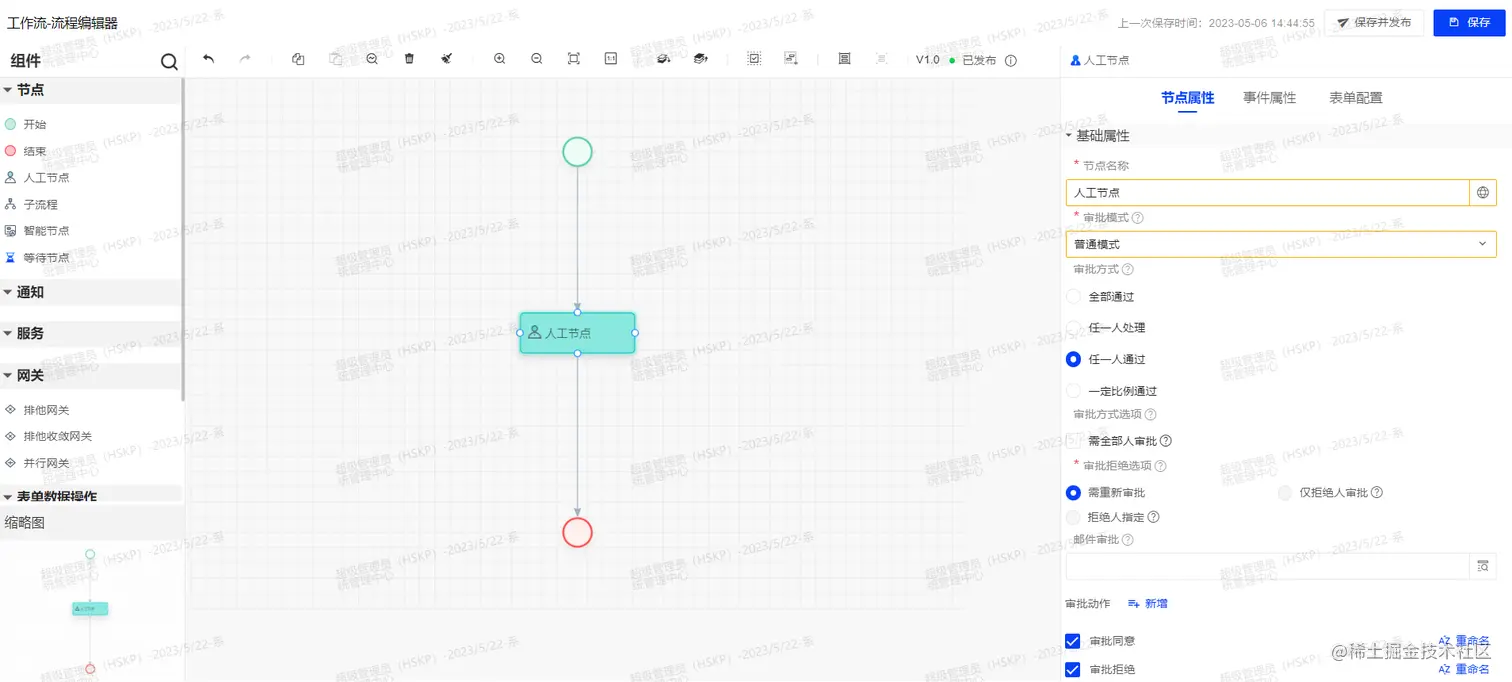Image resolution: width=1512 pixels, height=682 pixels.
Task: Select the 任一人处理 radio option
Action: pos(1074,328)
